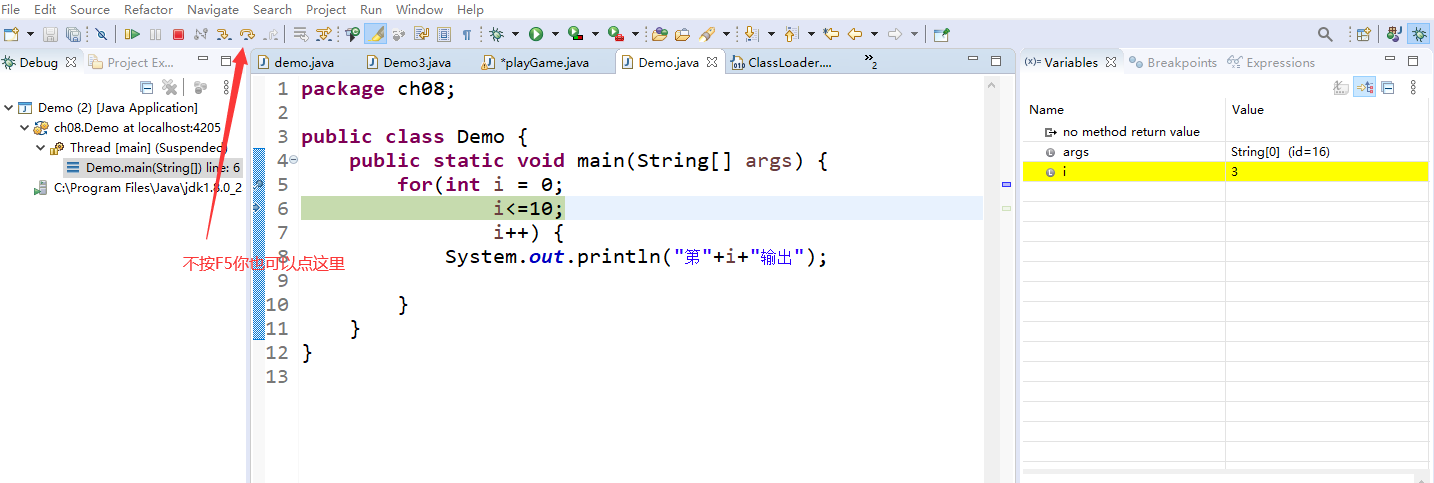Click the Resume debug button
This screenshot has height=483, width=1434.
click(132, 34)
